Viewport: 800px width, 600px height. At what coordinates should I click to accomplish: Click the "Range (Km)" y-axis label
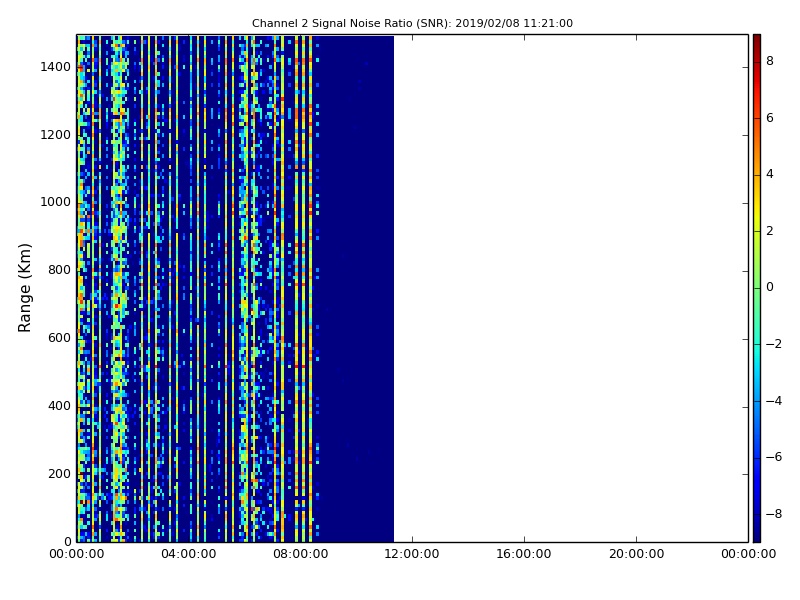24,288
